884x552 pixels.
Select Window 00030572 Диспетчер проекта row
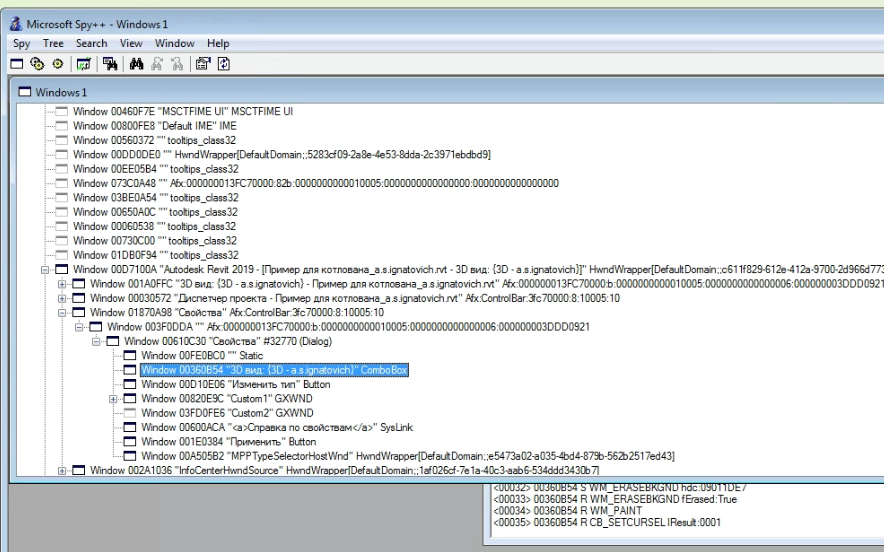355,298
